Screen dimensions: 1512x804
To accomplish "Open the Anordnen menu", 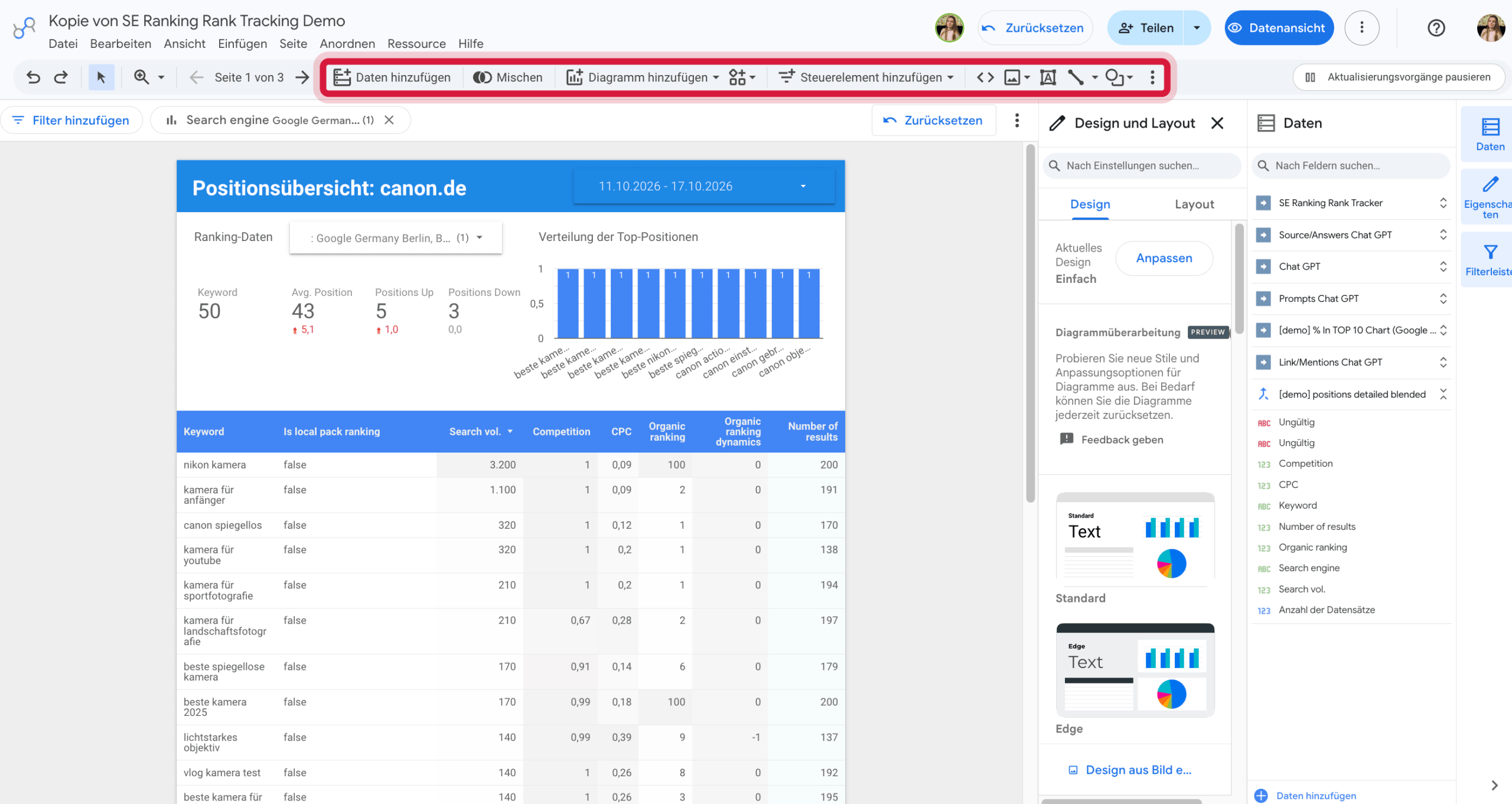I will tap(347, 44).
